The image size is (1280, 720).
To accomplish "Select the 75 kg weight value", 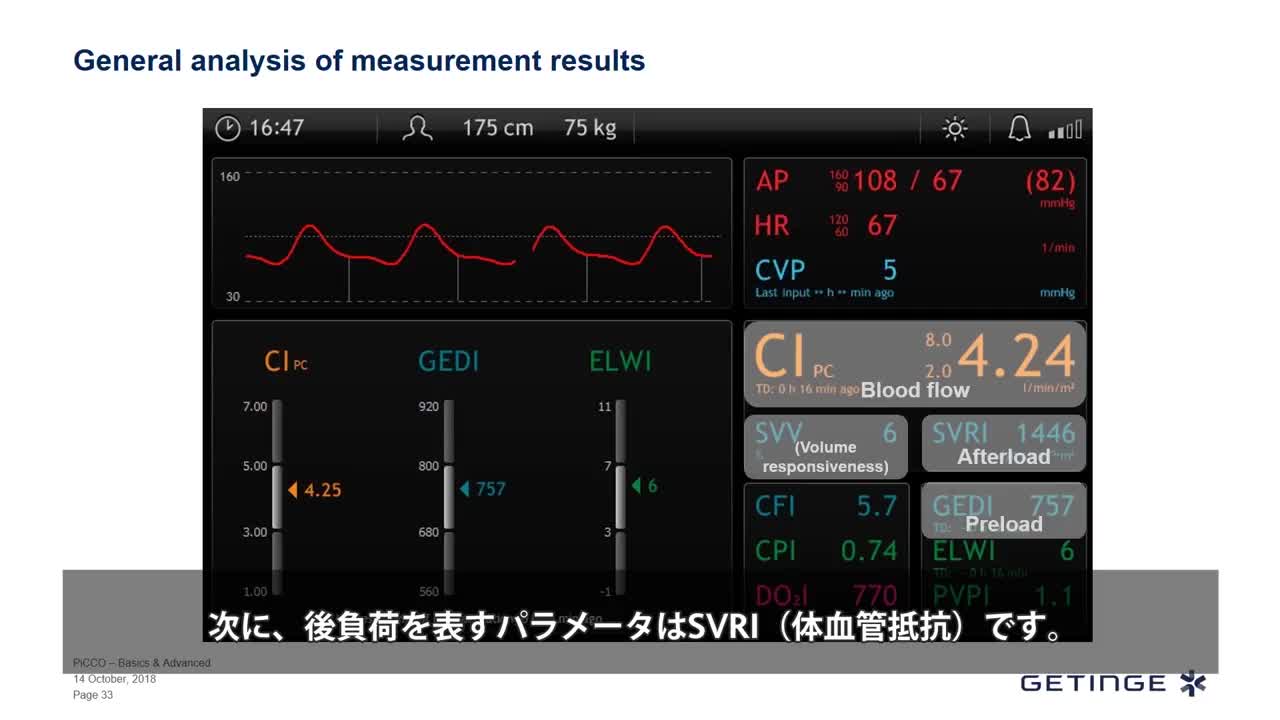I will click(590, 128).
